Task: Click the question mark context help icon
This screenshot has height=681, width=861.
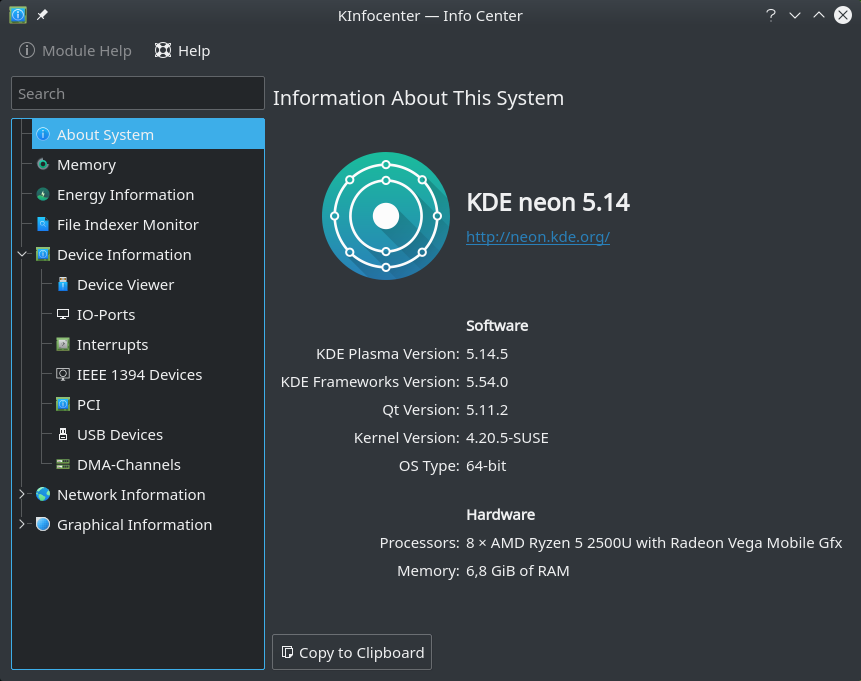Action: tap(771, 15)
